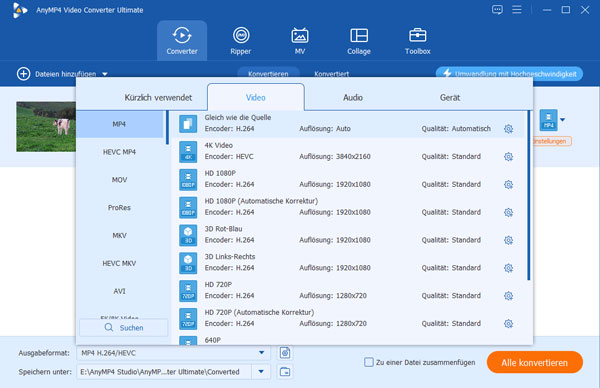Open settings gear for HD 1080P
Viewport: 600px width, 388px height.
[508, 185]
